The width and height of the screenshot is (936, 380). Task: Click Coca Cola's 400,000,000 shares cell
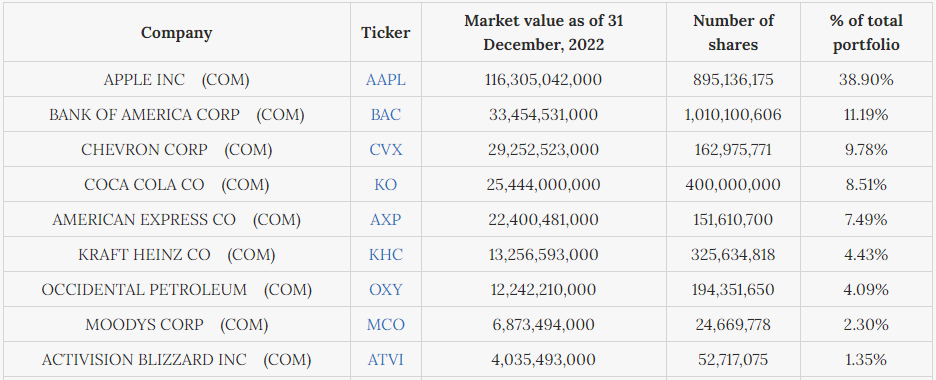pos(733,184)
